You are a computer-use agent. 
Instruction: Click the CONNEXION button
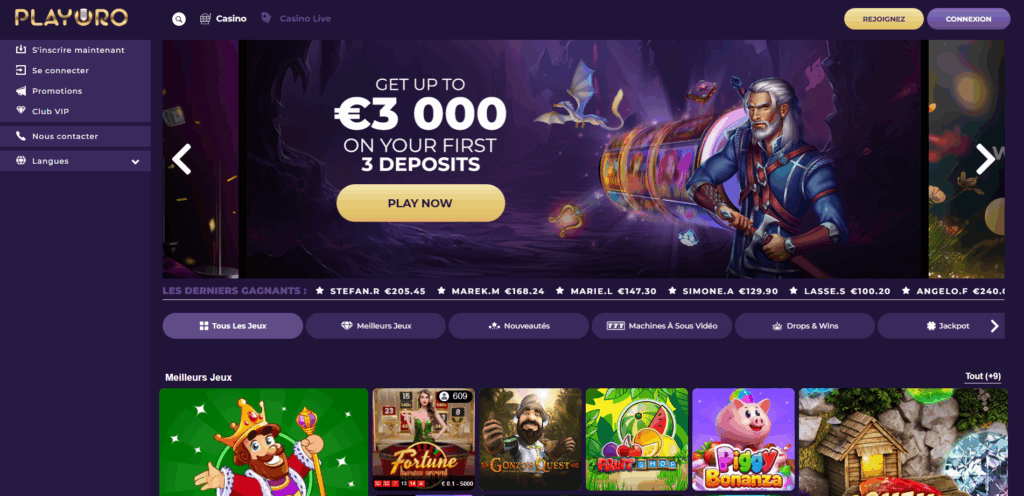pyautogui.click(x=968, y=19)
